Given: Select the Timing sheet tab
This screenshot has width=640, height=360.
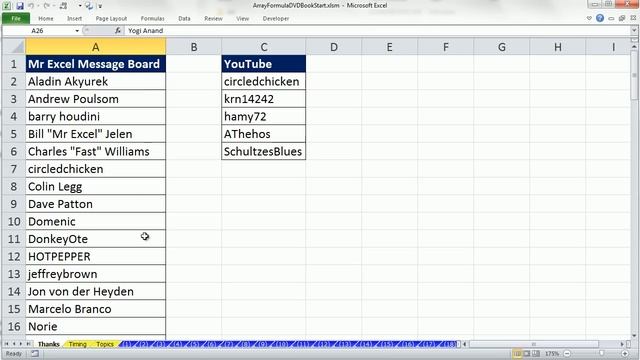Looking at the screenshot, I should 78,344.
